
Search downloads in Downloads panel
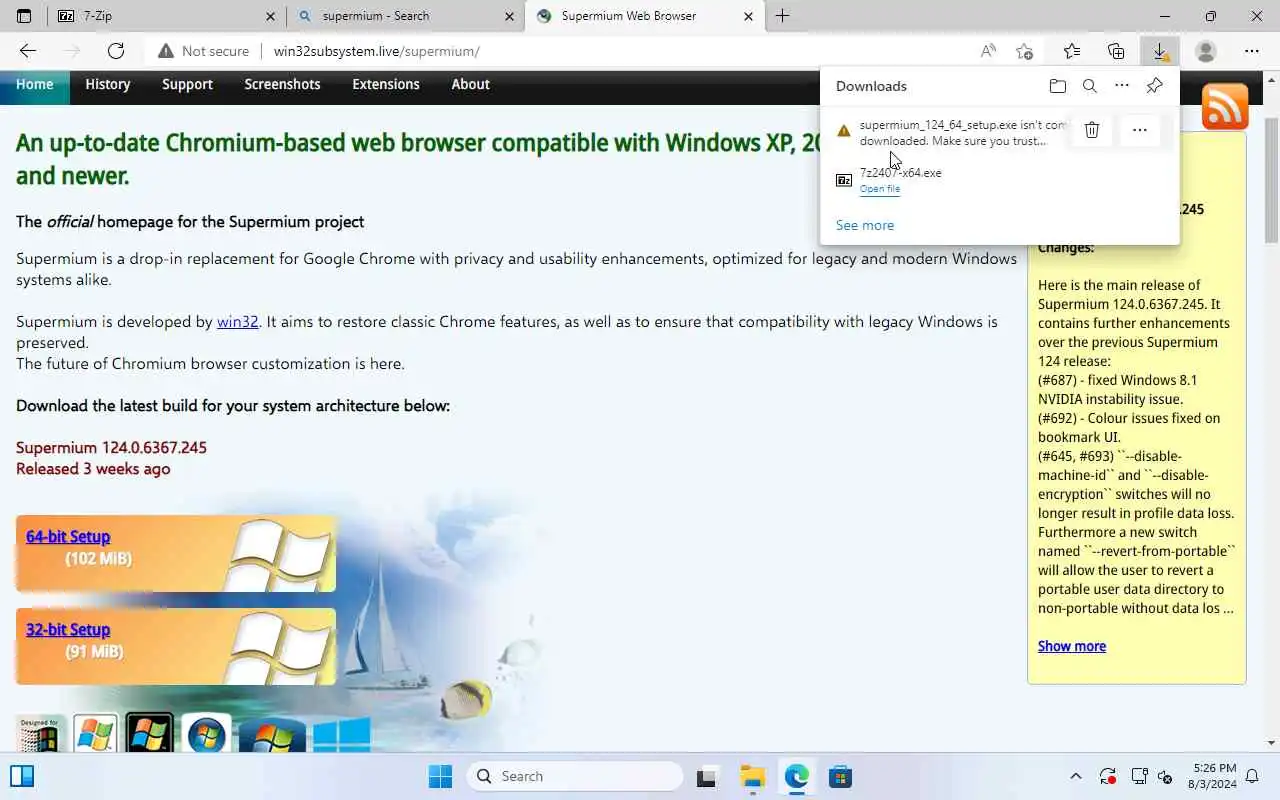coord(1090,86)
